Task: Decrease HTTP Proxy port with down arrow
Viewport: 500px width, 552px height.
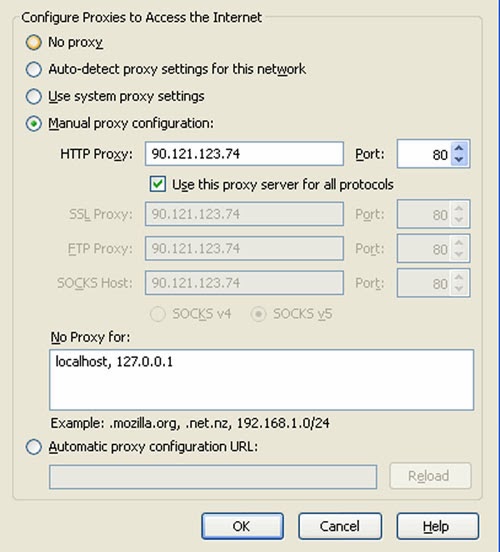Action: (x=459, y=159)
